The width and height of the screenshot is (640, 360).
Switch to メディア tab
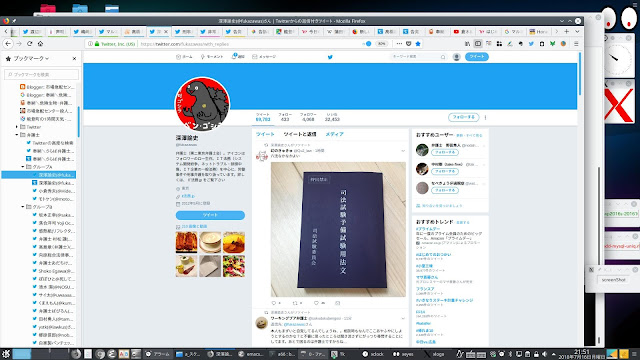334,134
